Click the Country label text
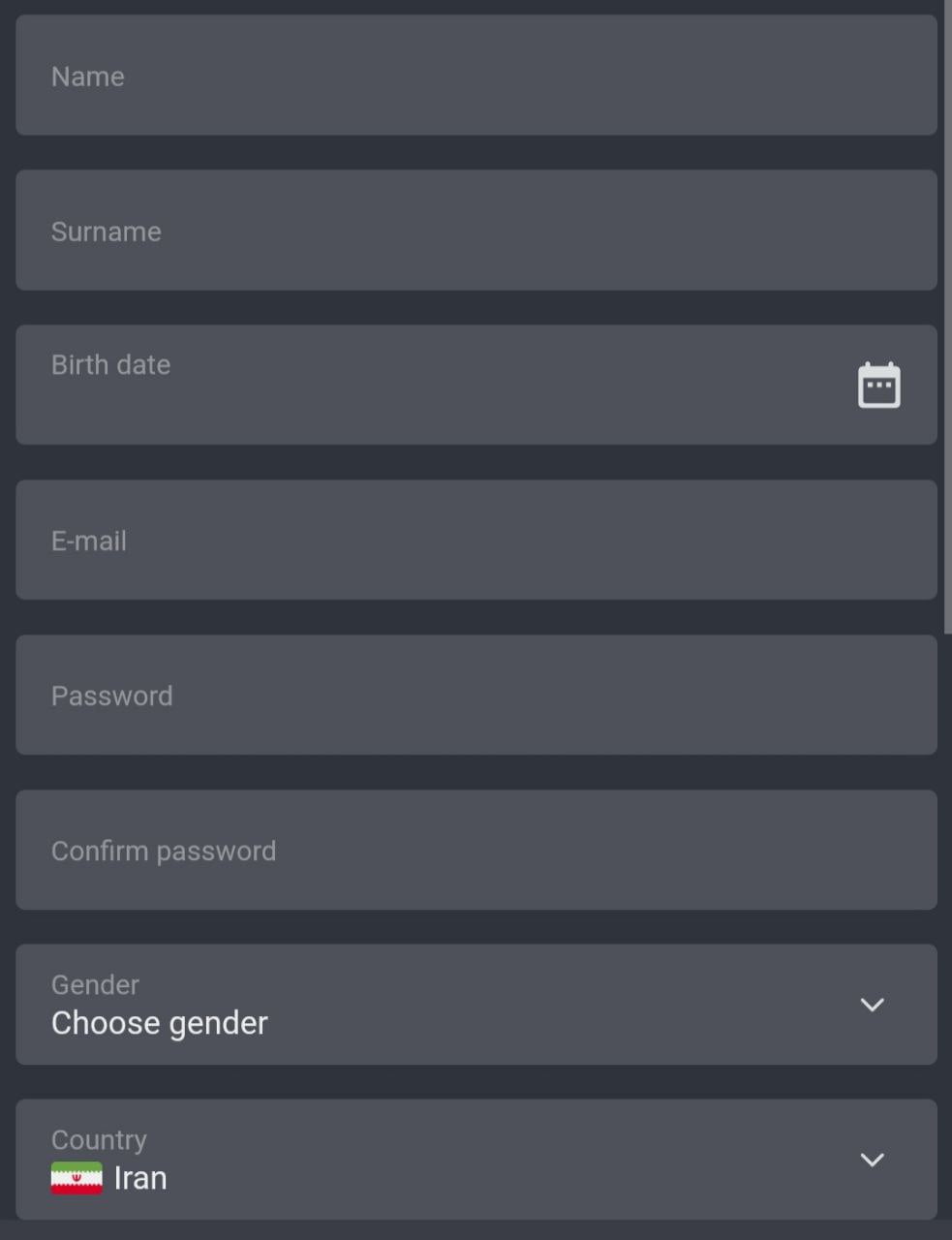The height and width of the screenshot is (1240, 952). click(99, 1139)
